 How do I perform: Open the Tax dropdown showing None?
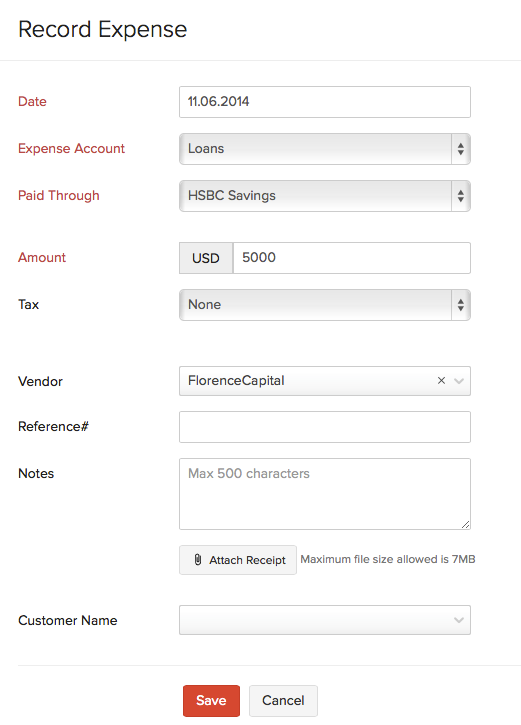click(x=325, y=305)
